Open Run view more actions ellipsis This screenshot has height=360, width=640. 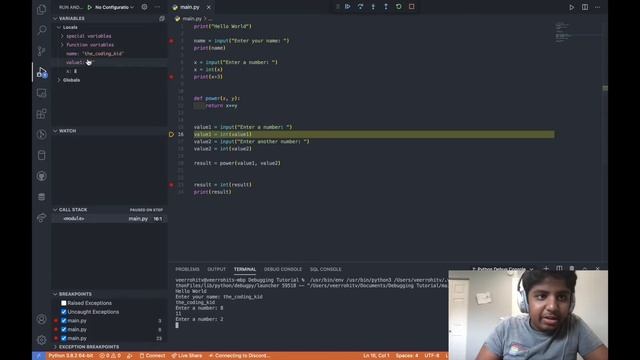point(157,7)
